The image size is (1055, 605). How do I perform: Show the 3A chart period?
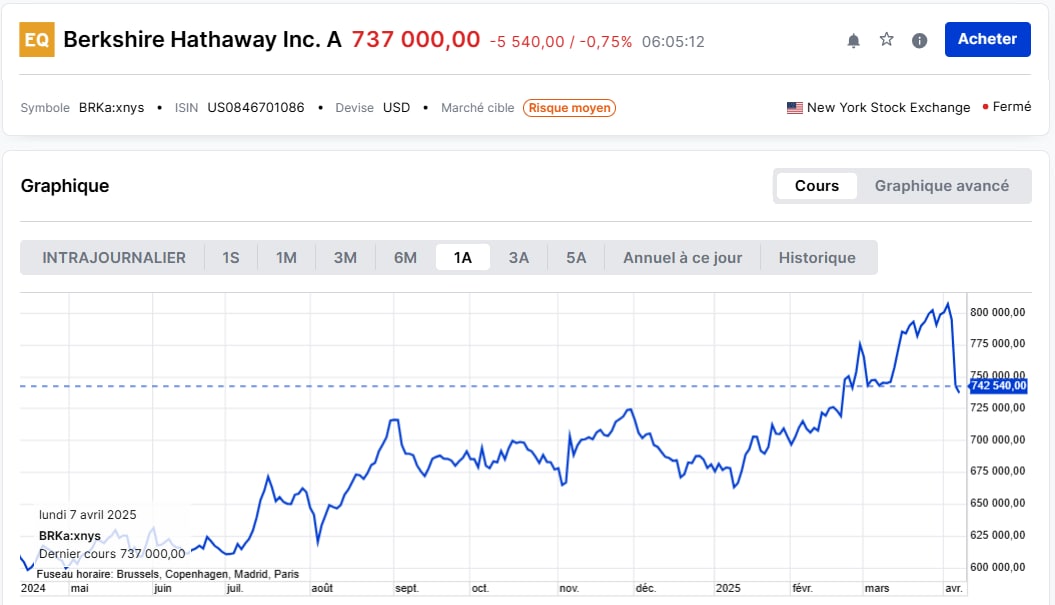(x=518, y=258)
